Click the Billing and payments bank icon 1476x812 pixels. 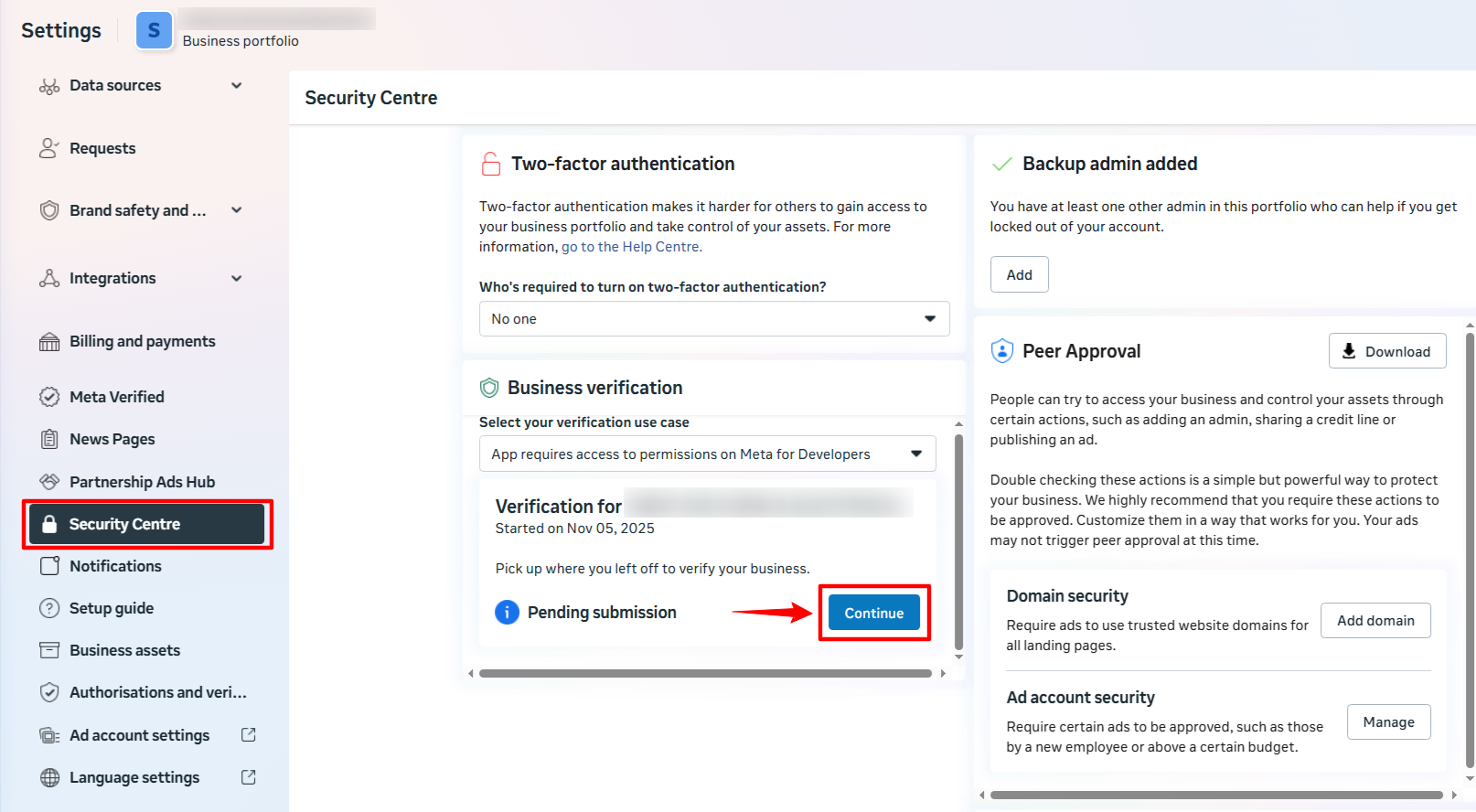pos(49,342)
